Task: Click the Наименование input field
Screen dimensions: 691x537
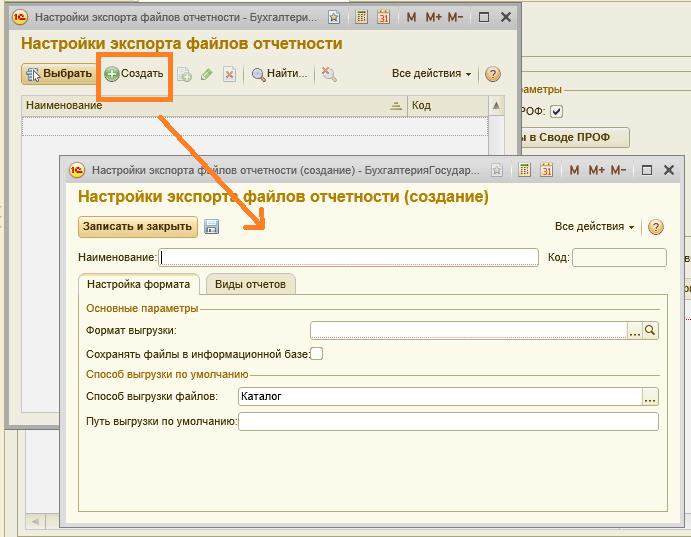Action: point(348,257)
